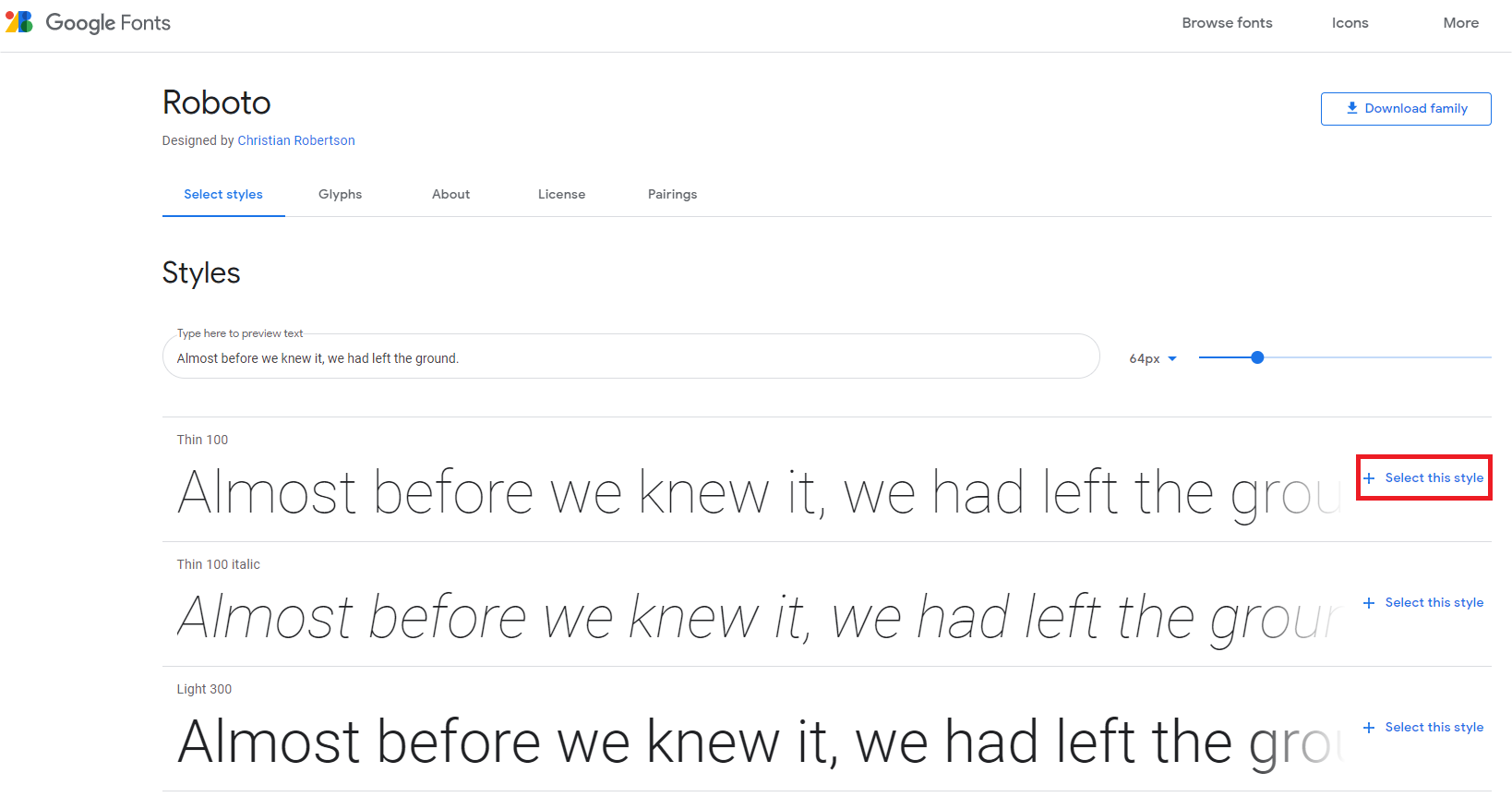Click the font size slider handle
This screenshot has height=797, width=1512.
1257,357
